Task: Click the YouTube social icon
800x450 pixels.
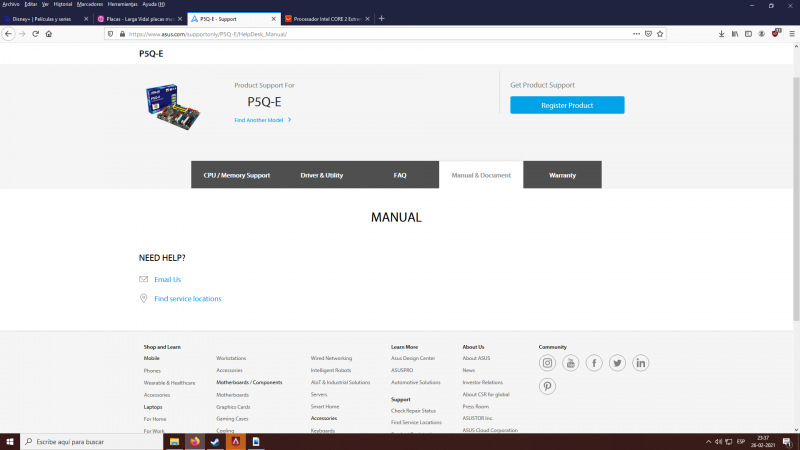Action: pos(570,363)
